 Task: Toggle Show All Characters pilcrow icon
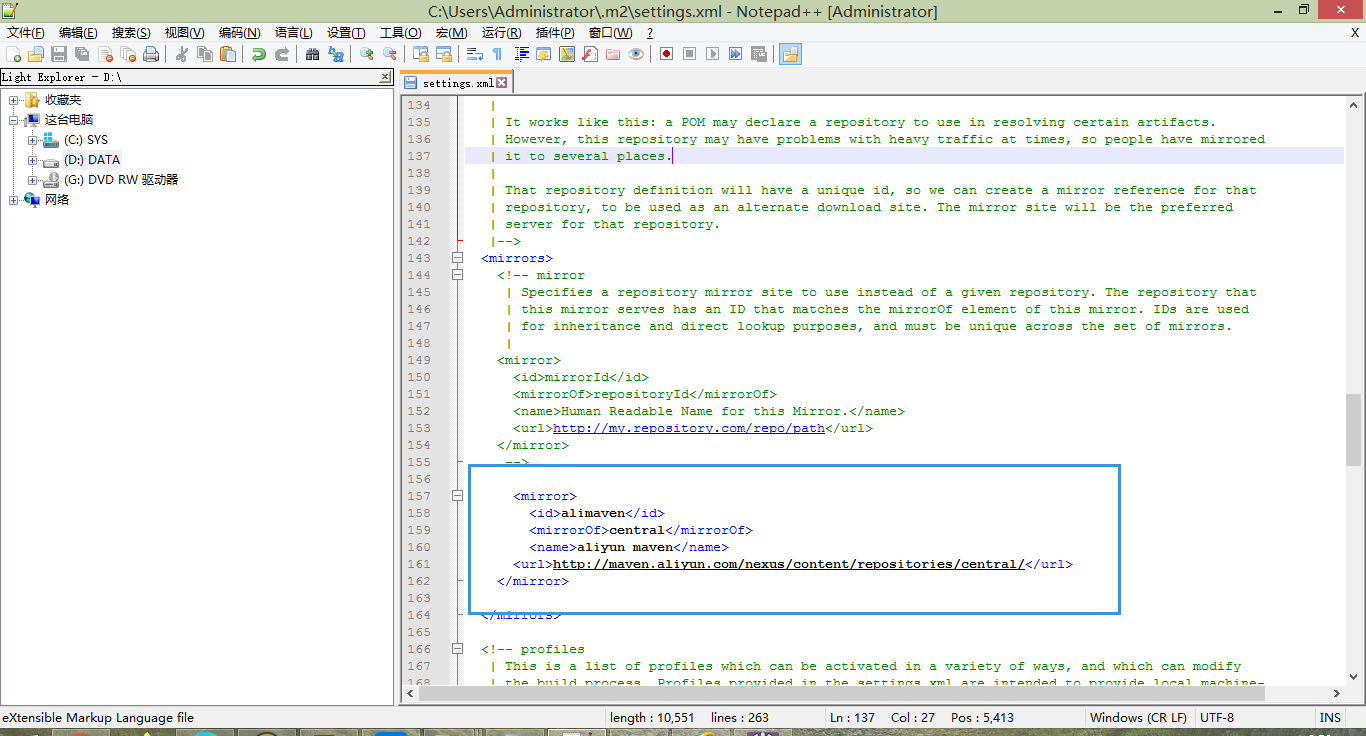497,54
